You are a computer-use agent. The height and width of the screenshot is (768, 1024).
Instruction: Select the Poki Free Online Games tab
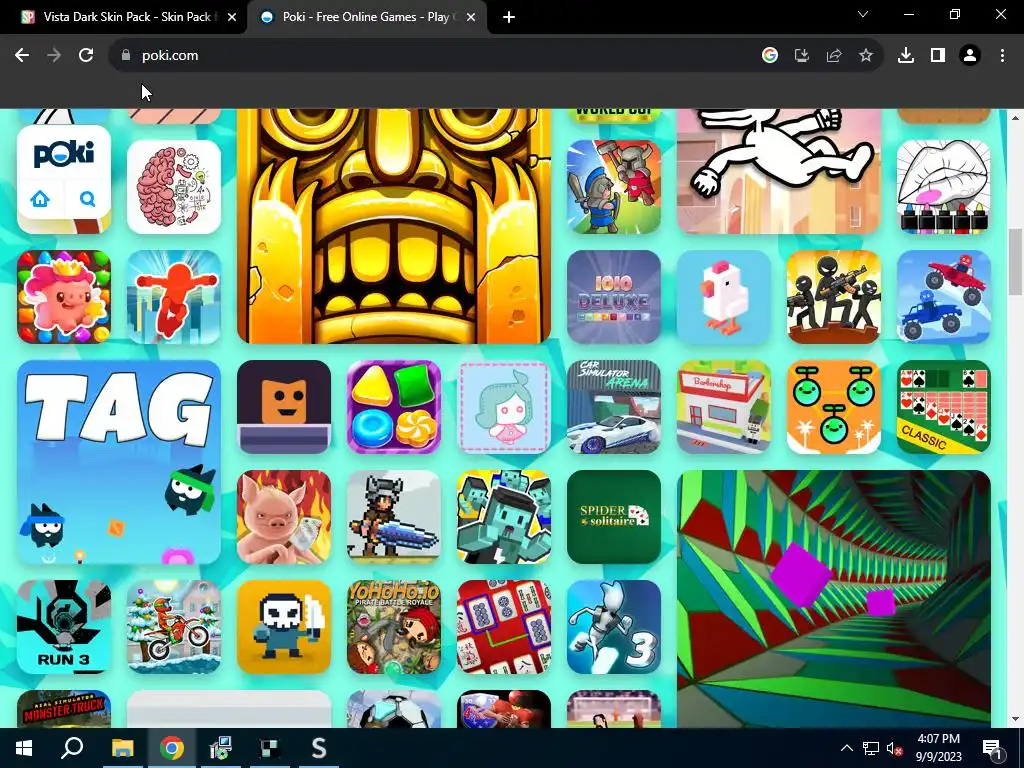click(366, 17)
